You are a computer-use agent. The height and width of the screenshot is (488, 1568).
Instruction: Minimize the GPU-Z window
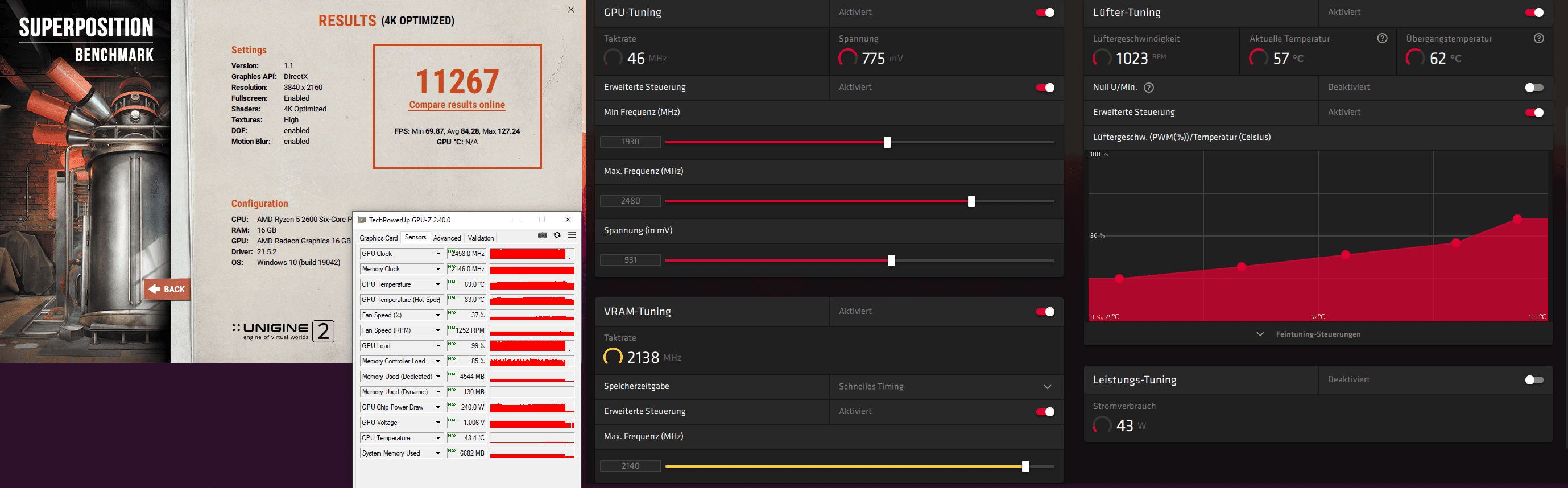[x=516, y=220]
